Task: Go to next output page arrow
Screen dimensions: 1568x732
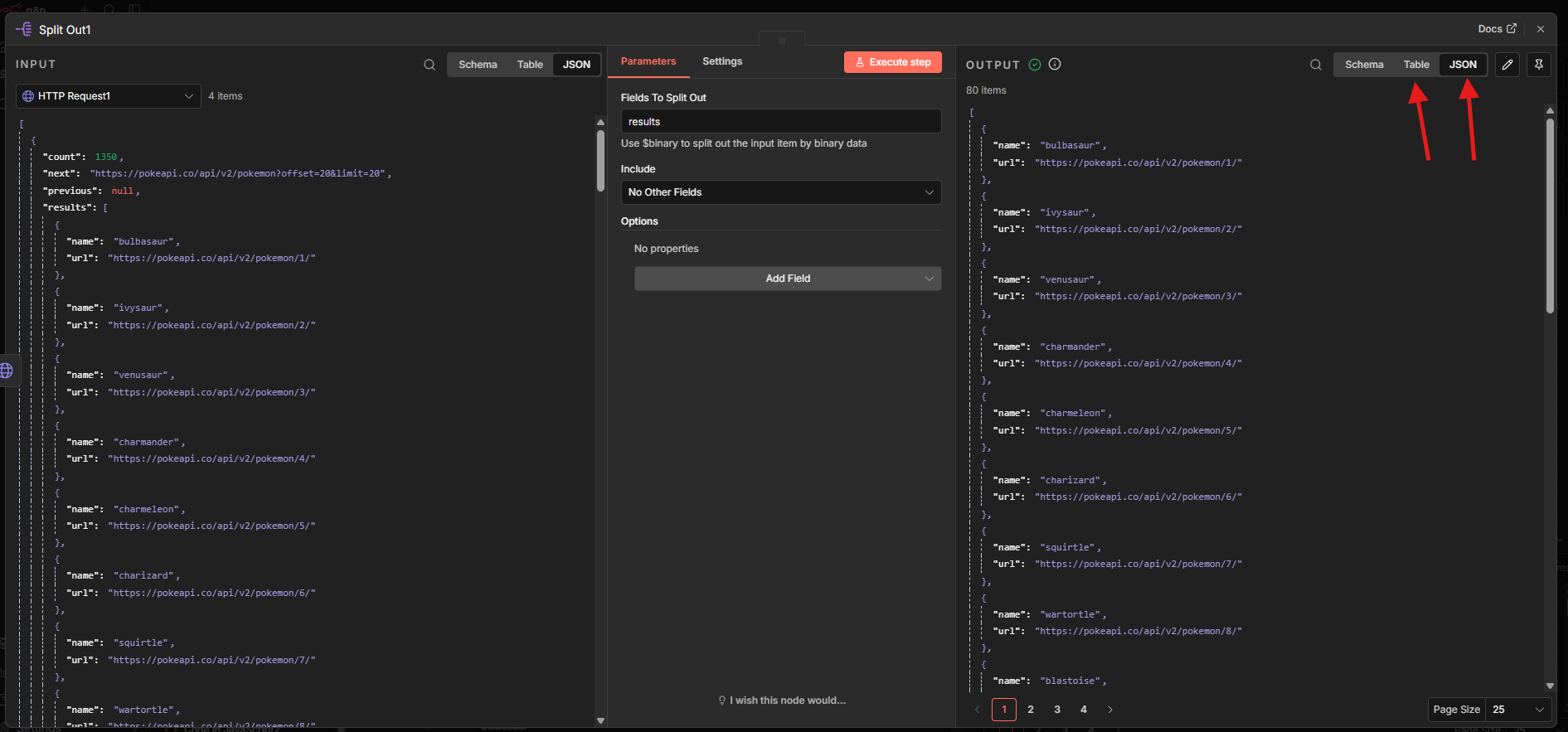Action: [1110, 710]
